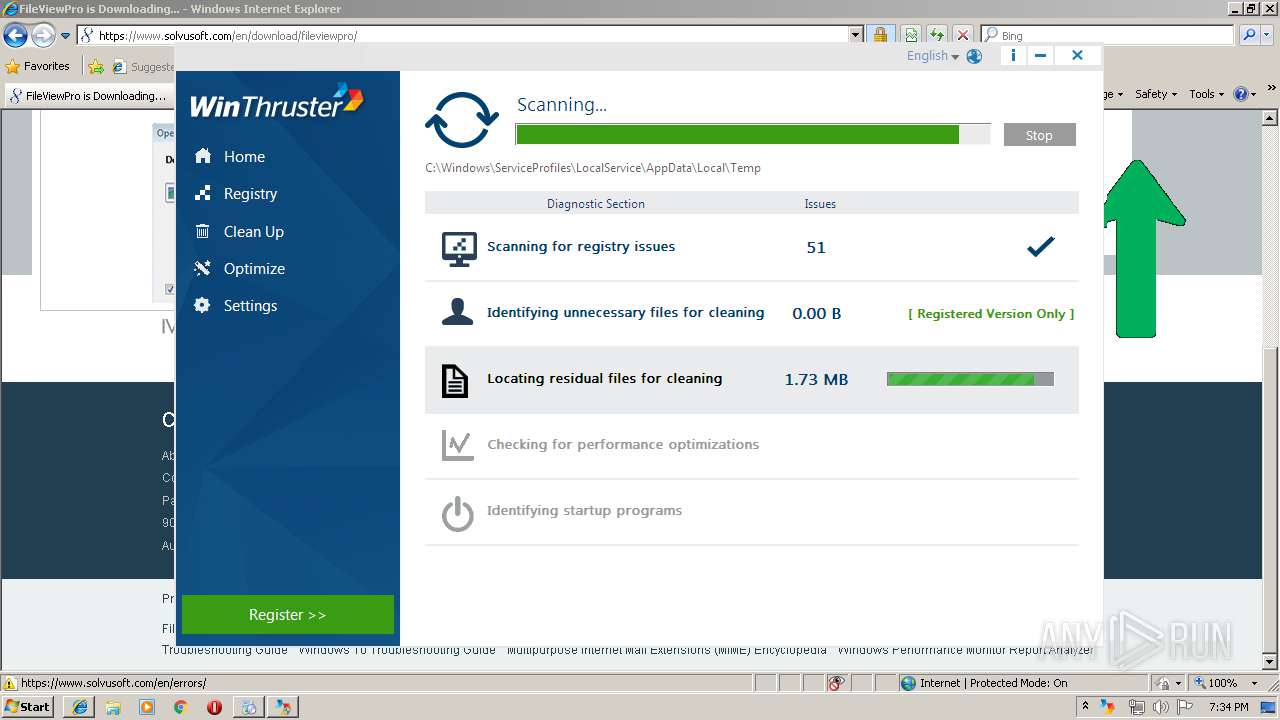Click residual files striped progress bar
1280x720 pixels.
click(x=970, y=379)
